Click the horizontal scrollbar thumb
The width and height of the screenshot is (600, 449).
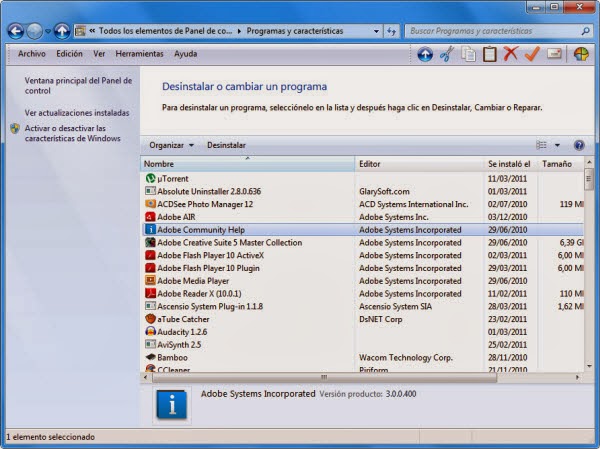[324, 377]
